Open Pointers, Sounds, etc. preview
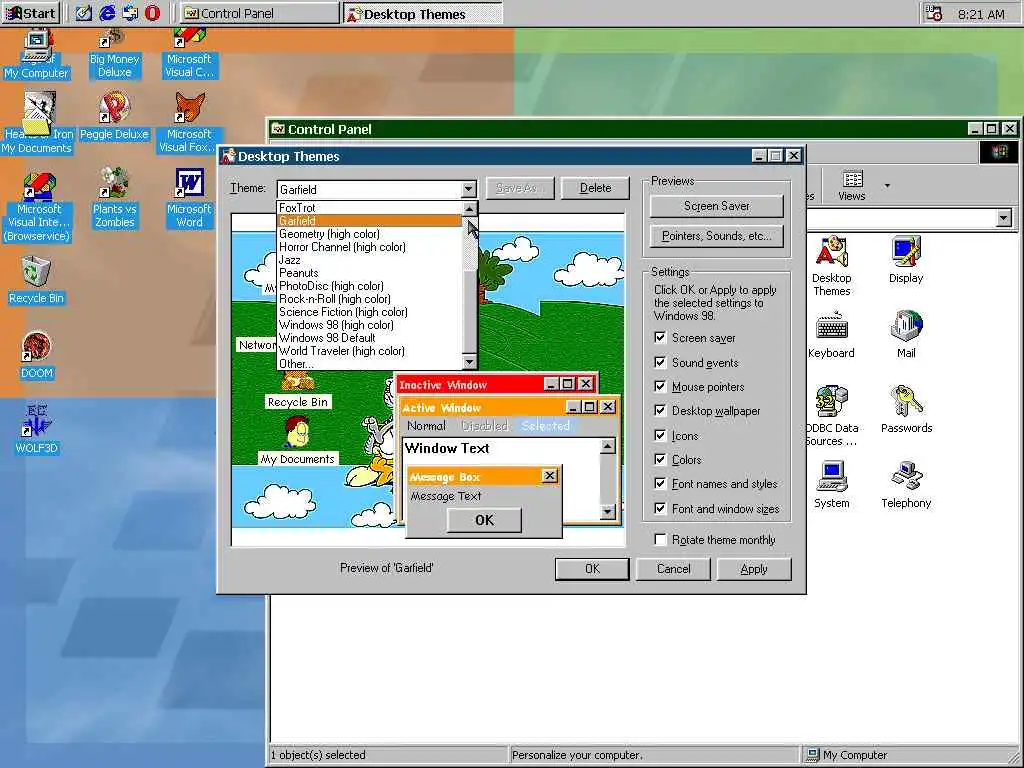 (x=716, y=236)
